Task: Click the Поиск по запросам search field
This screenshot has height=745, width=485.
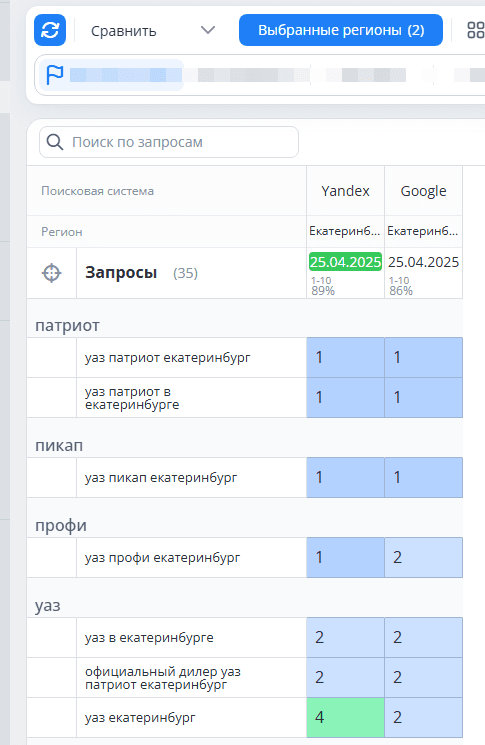Action: point(169,142)
